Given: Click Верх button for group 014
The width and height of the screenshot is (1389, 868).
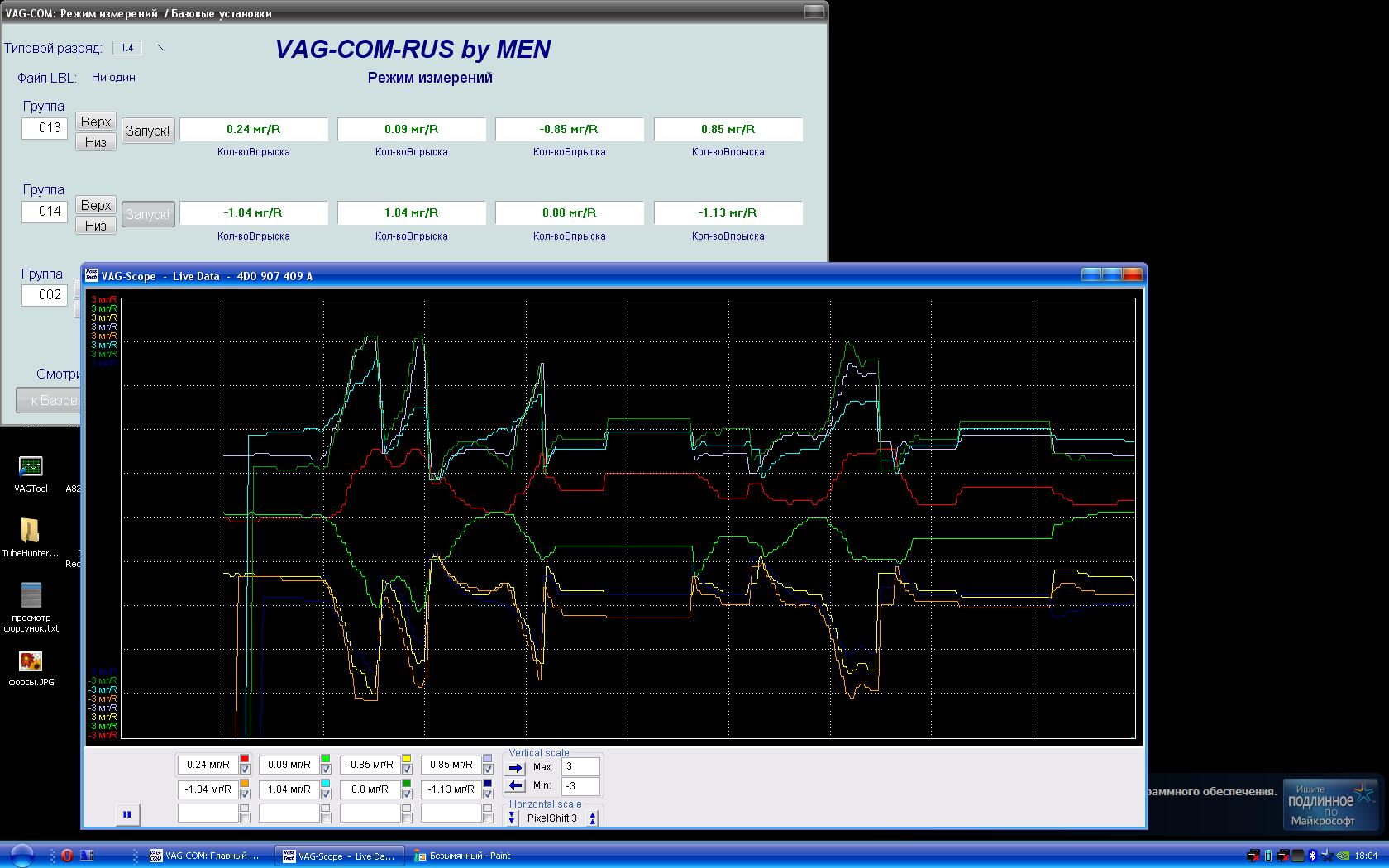Looking at the screenshot, I should point(96,205).
